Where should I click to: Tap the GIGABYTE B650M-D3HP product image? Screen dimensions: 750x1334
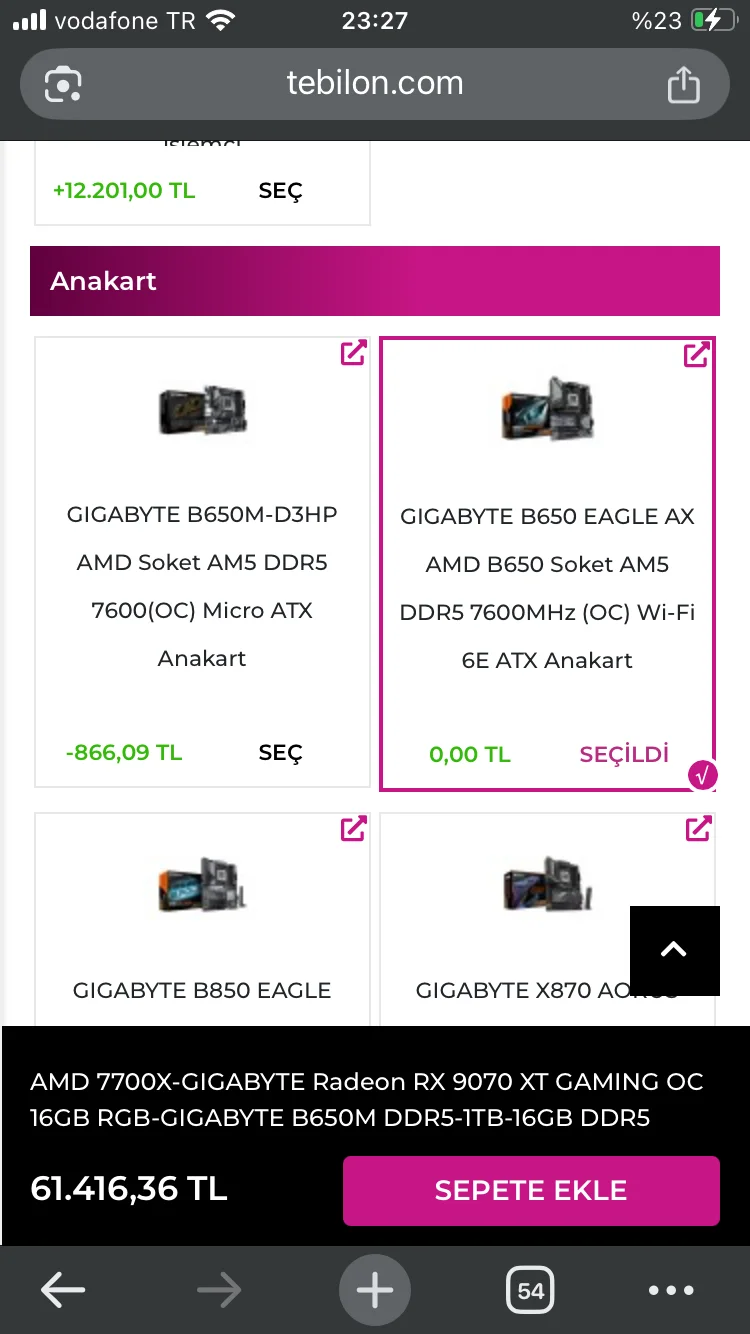[x=203, y=410]
